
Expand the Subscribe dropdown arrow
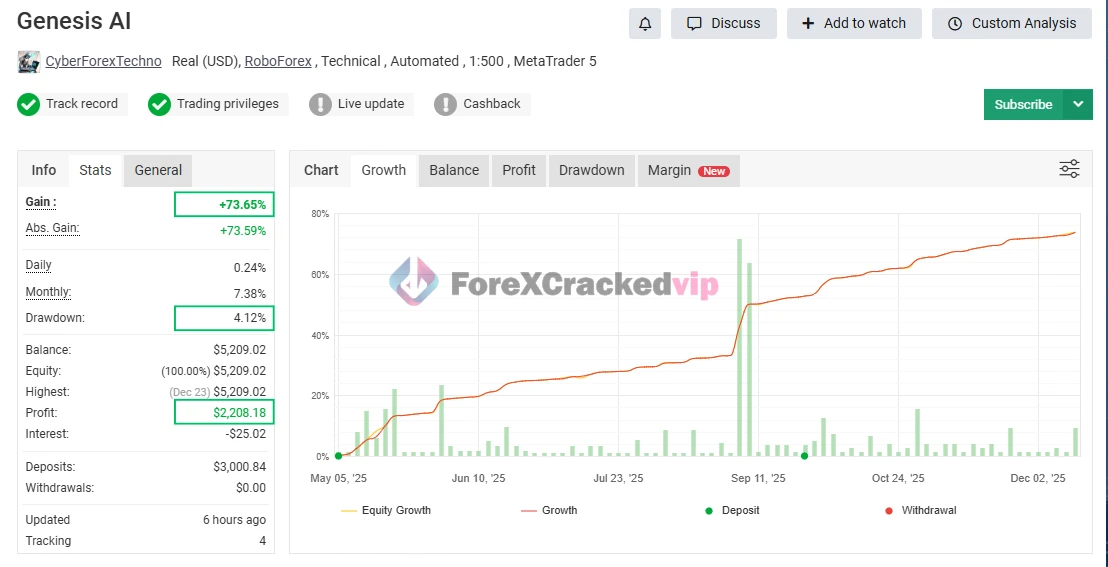pos(1078,105)
